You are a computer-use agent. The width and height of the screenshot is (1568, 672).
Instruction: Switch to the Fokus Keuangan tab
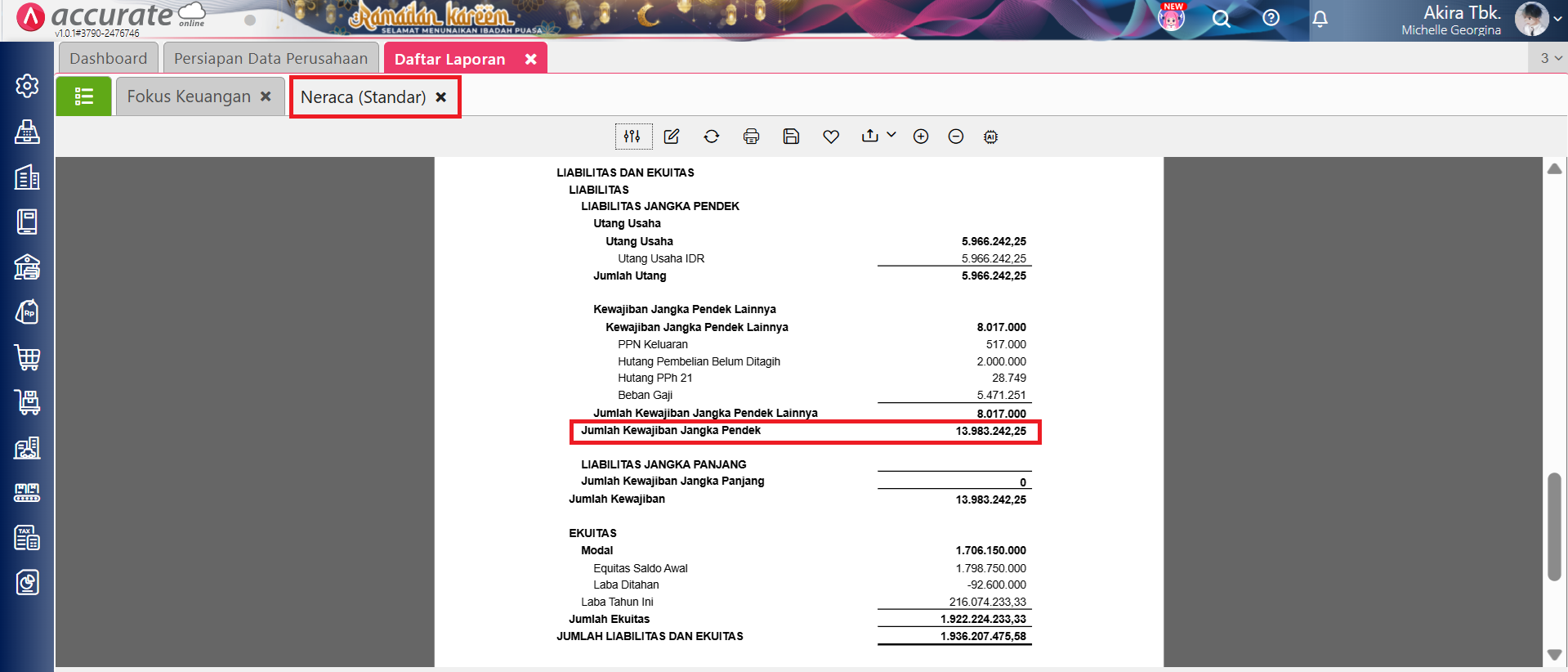(189, 96)
